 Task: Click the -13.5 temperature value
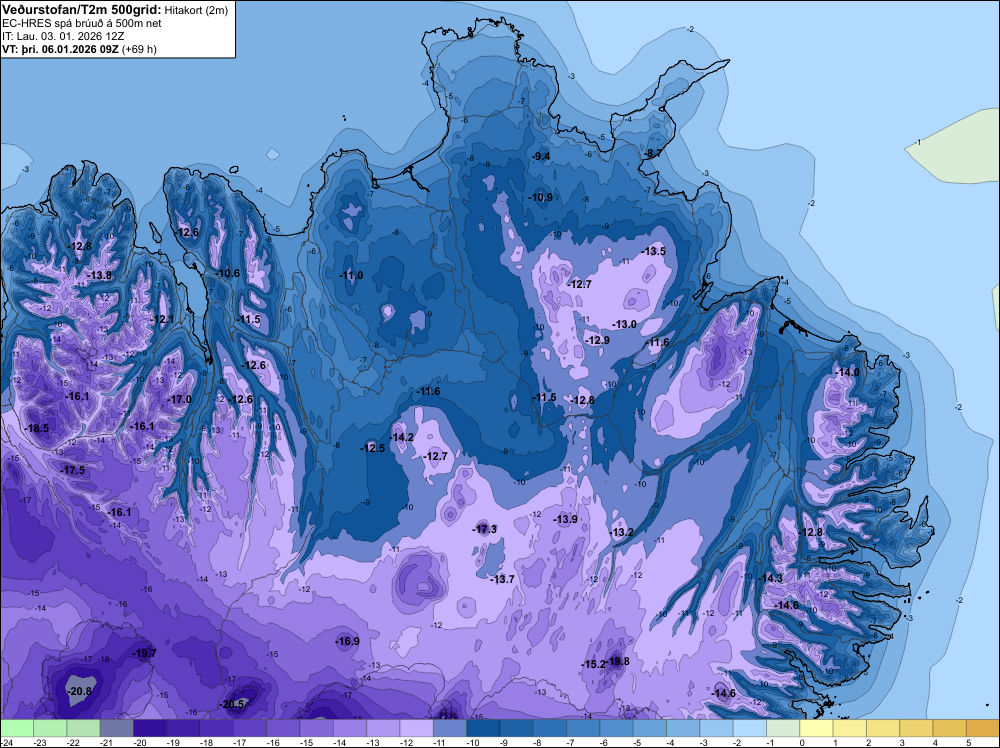coord(654,251)
